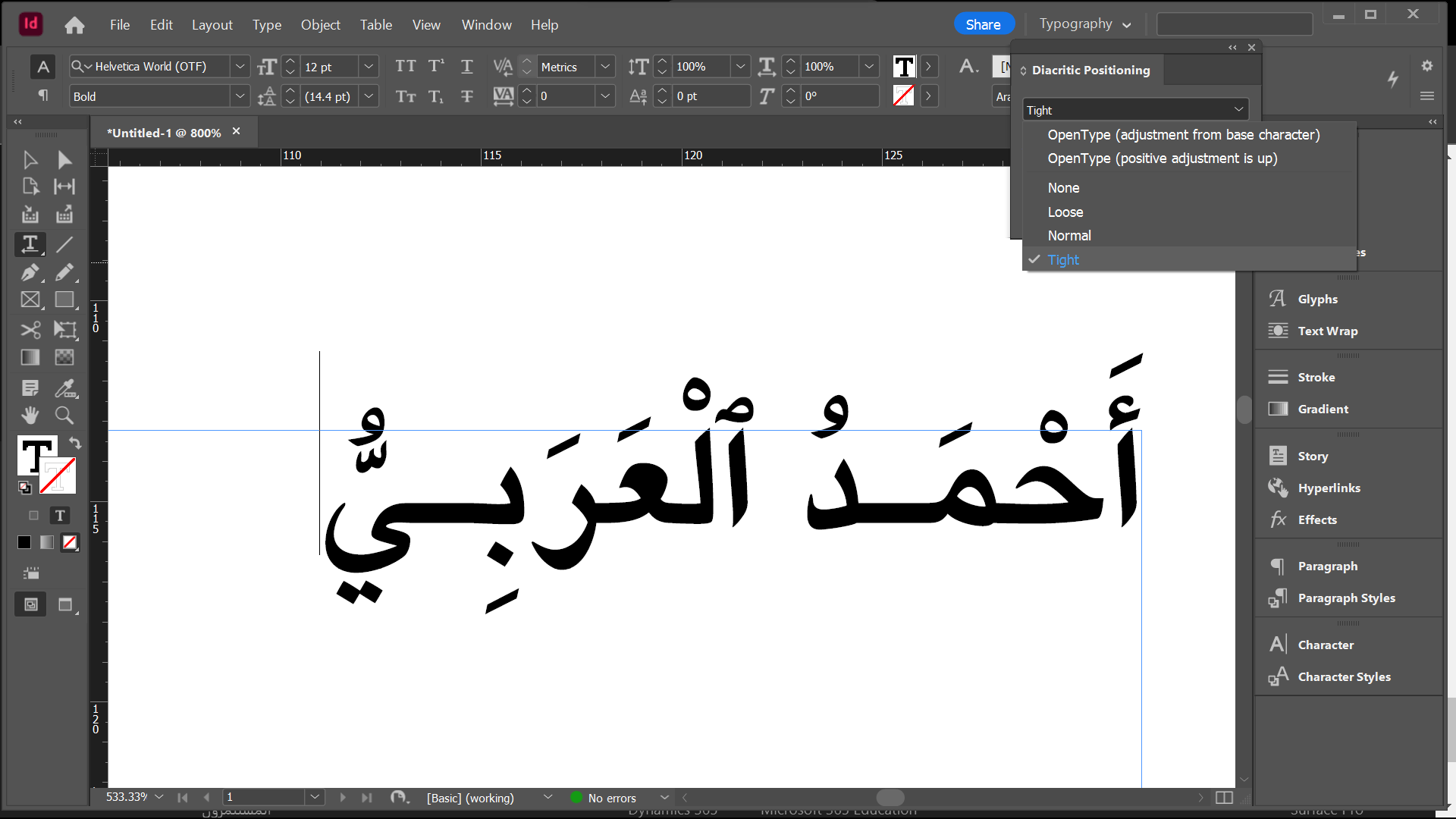
Task: Open the Typography workspace switcher
Action: click(1084, 24)
